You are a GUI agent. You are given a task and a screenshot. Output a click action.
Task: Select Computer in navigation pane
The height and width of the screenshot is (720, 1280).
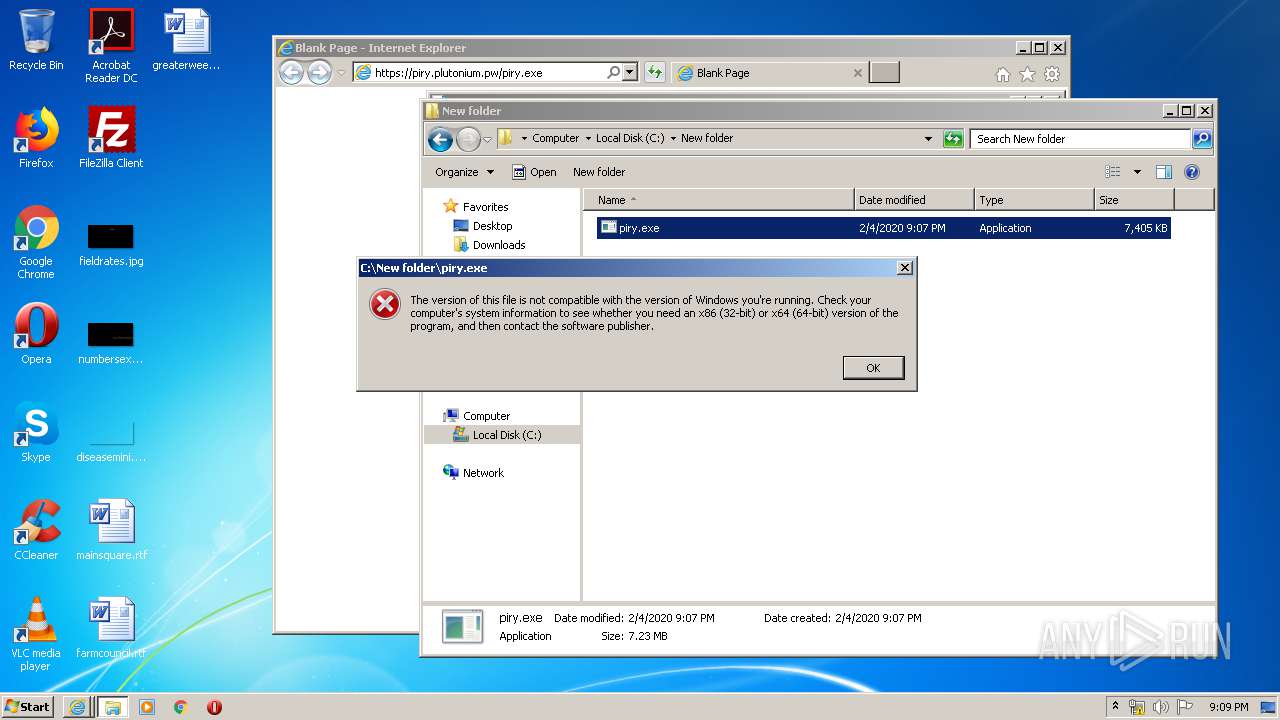(486, 416)
